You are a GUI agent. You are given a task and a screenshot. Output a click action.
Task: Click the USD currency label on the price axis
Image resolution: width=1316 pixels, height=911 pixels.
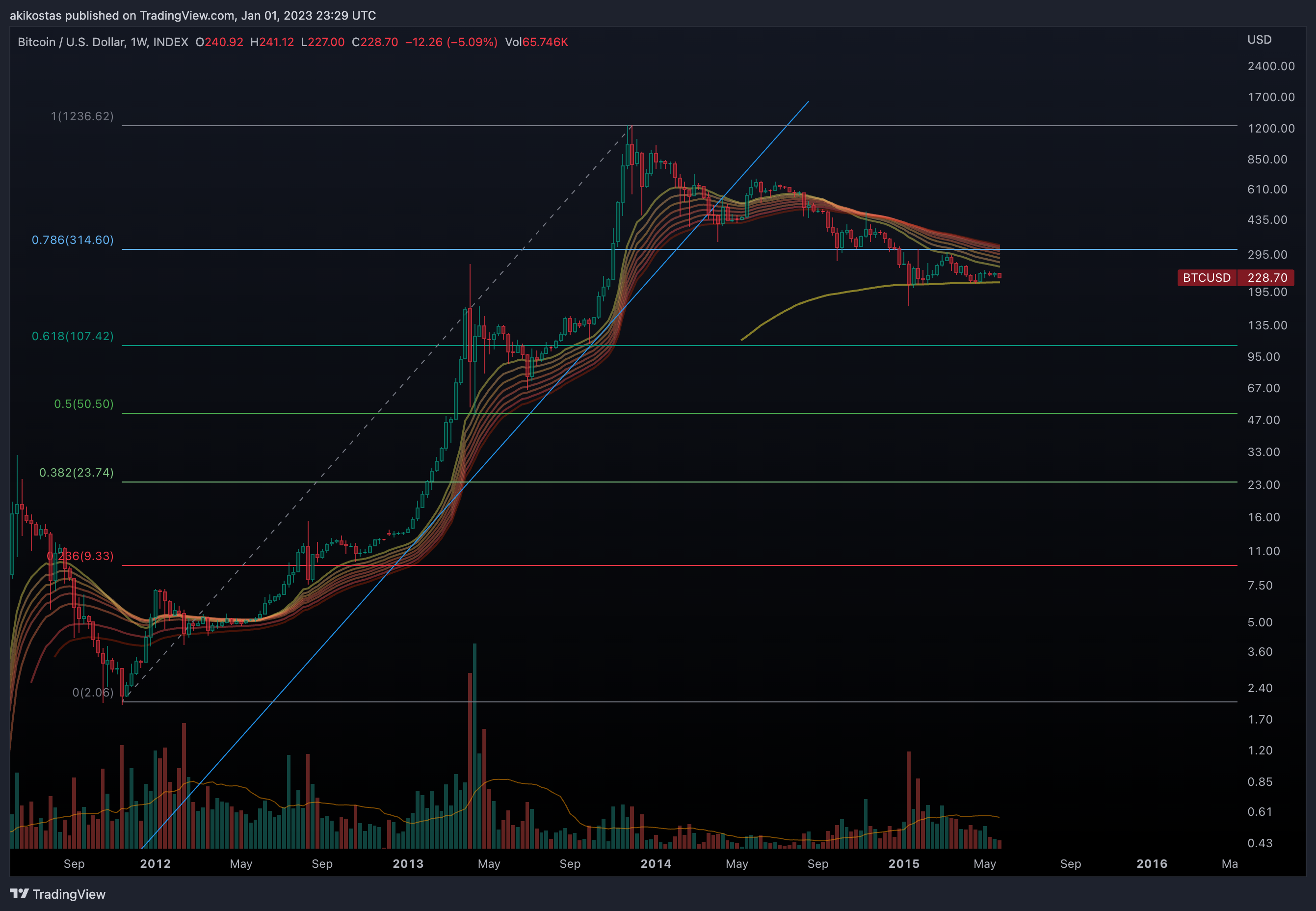coord(1260,40)
